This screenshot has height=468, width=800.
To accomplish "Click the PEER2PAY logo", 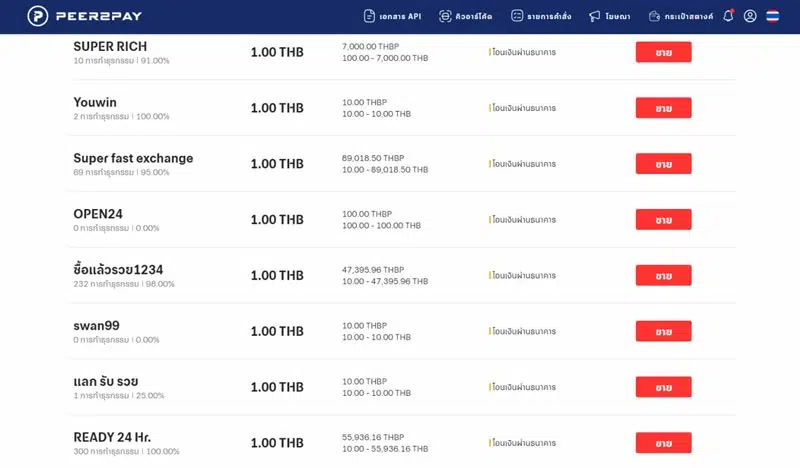I will click(x=73, y=16).
